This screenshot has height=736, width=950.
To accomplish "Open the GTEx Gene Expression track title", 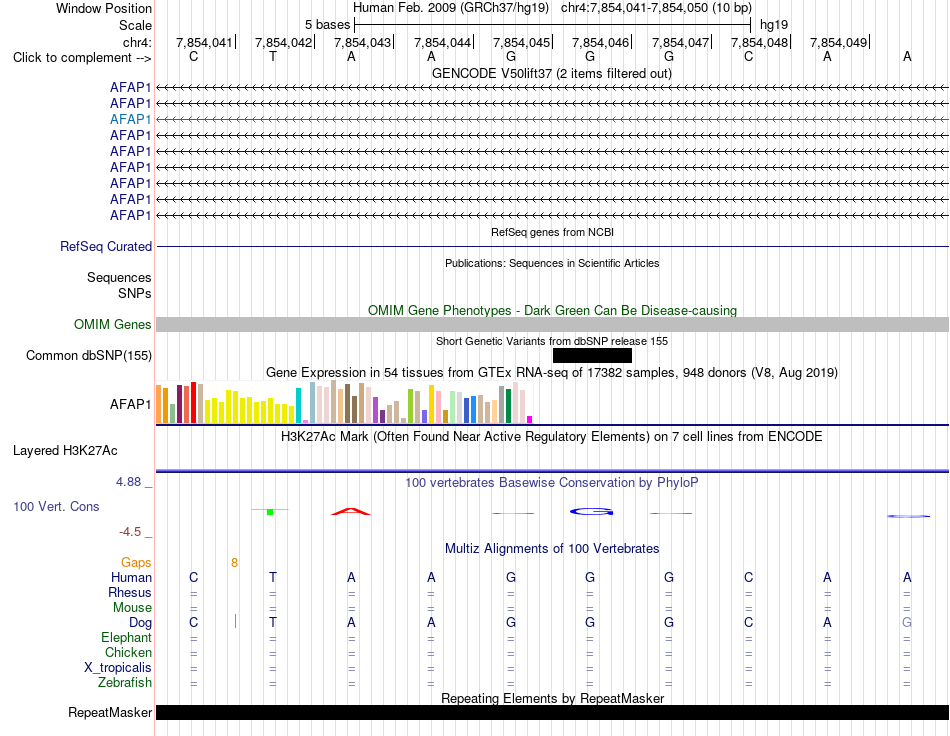I will point(551,373).
